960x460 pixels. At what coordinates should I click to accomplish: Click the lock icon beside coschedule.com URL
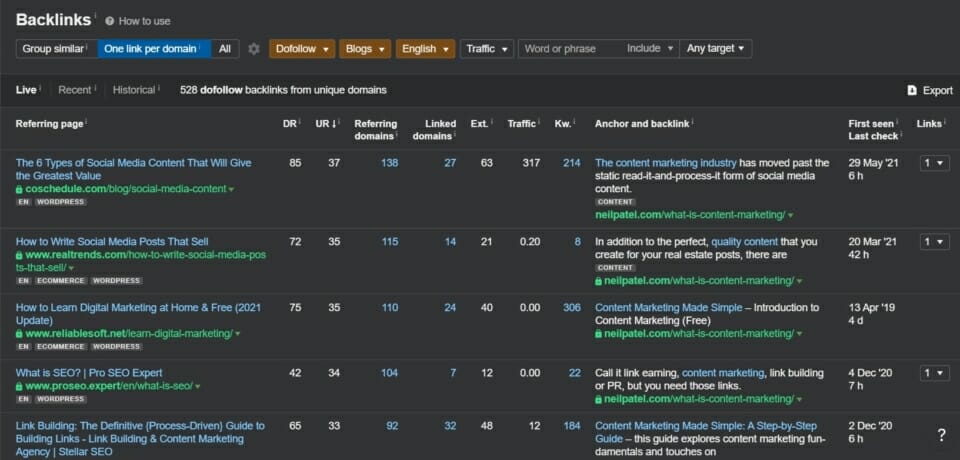click(20, 189)
